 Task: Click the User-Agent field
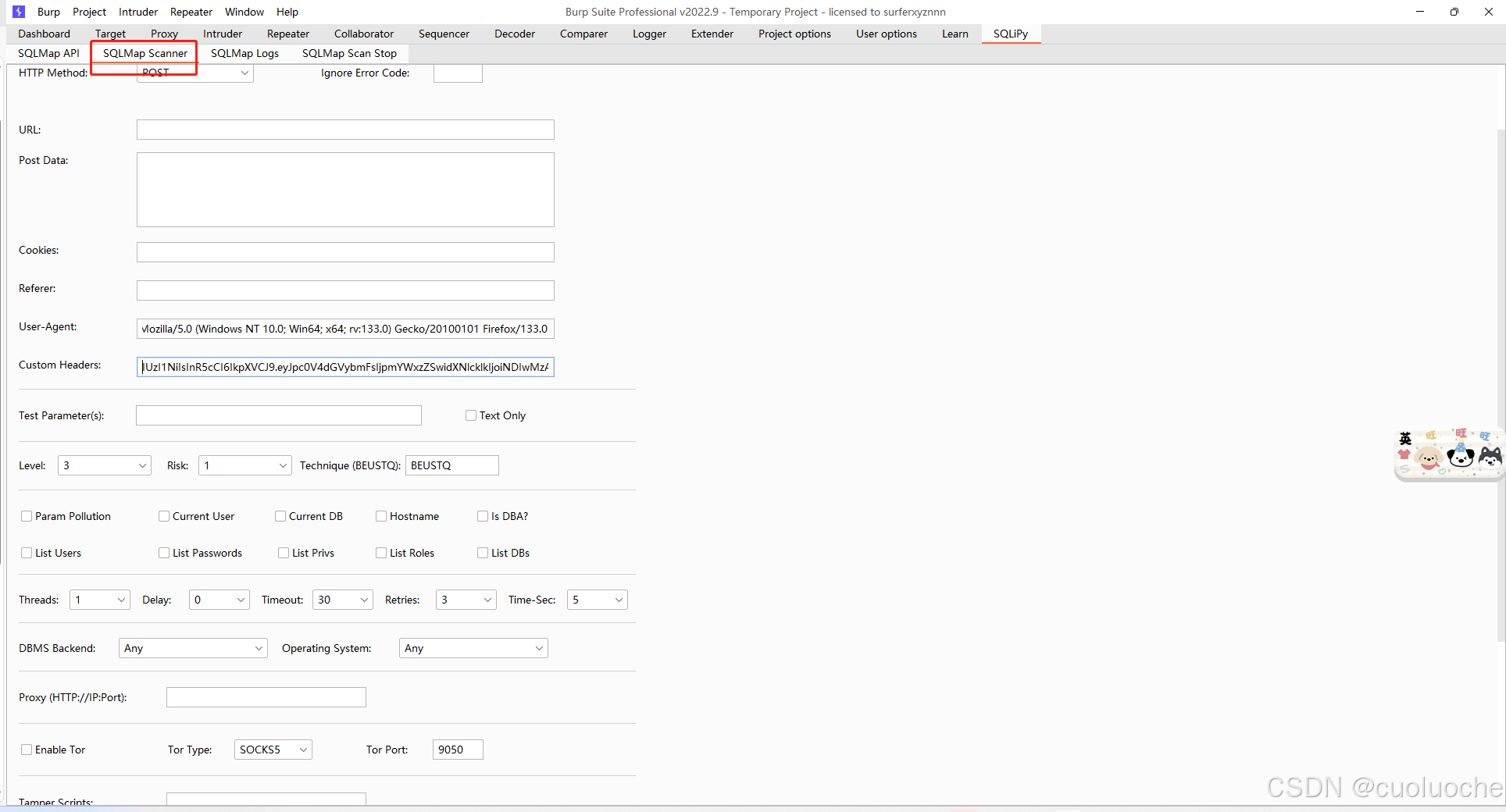click(345, 329)
